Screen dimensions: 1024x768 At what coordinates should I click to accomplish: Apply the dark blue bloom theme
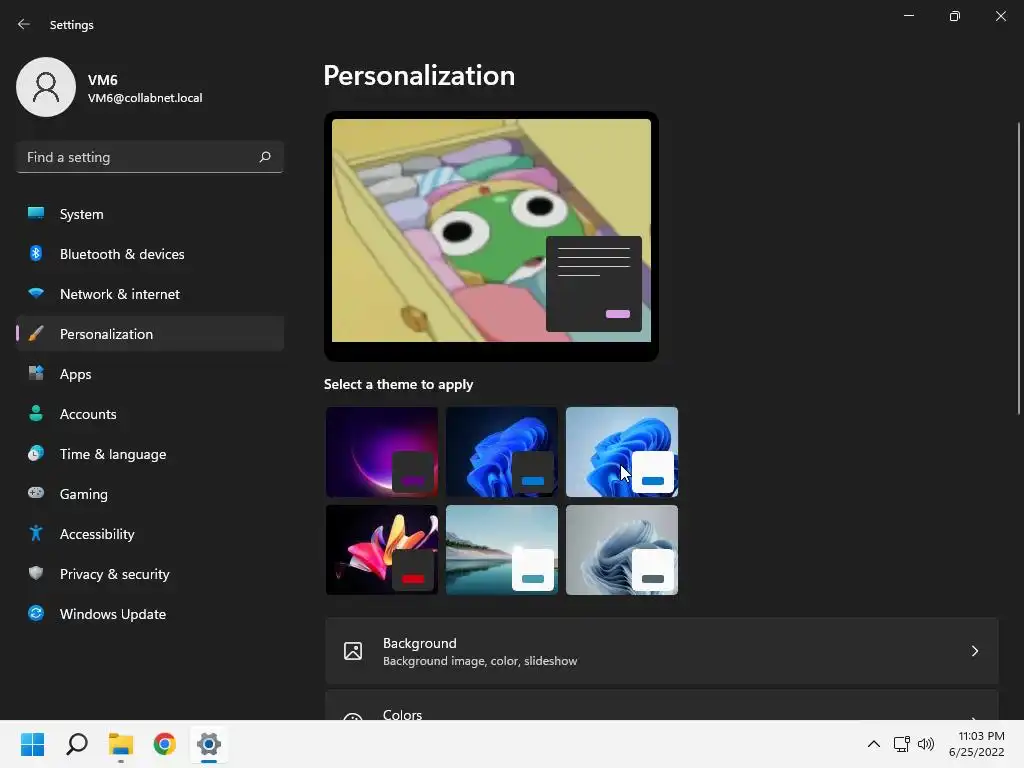click(x=502, y=452)
